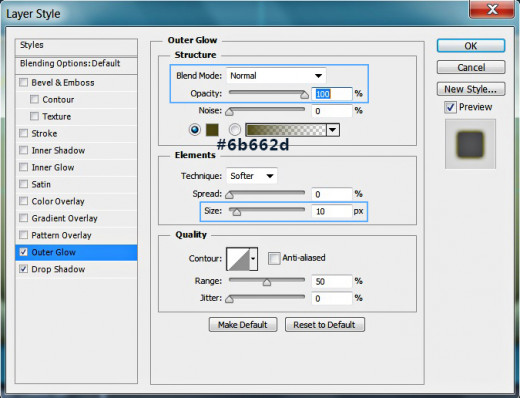
Task: Open the Stroke settings label
Action: [x=44, y=134]
